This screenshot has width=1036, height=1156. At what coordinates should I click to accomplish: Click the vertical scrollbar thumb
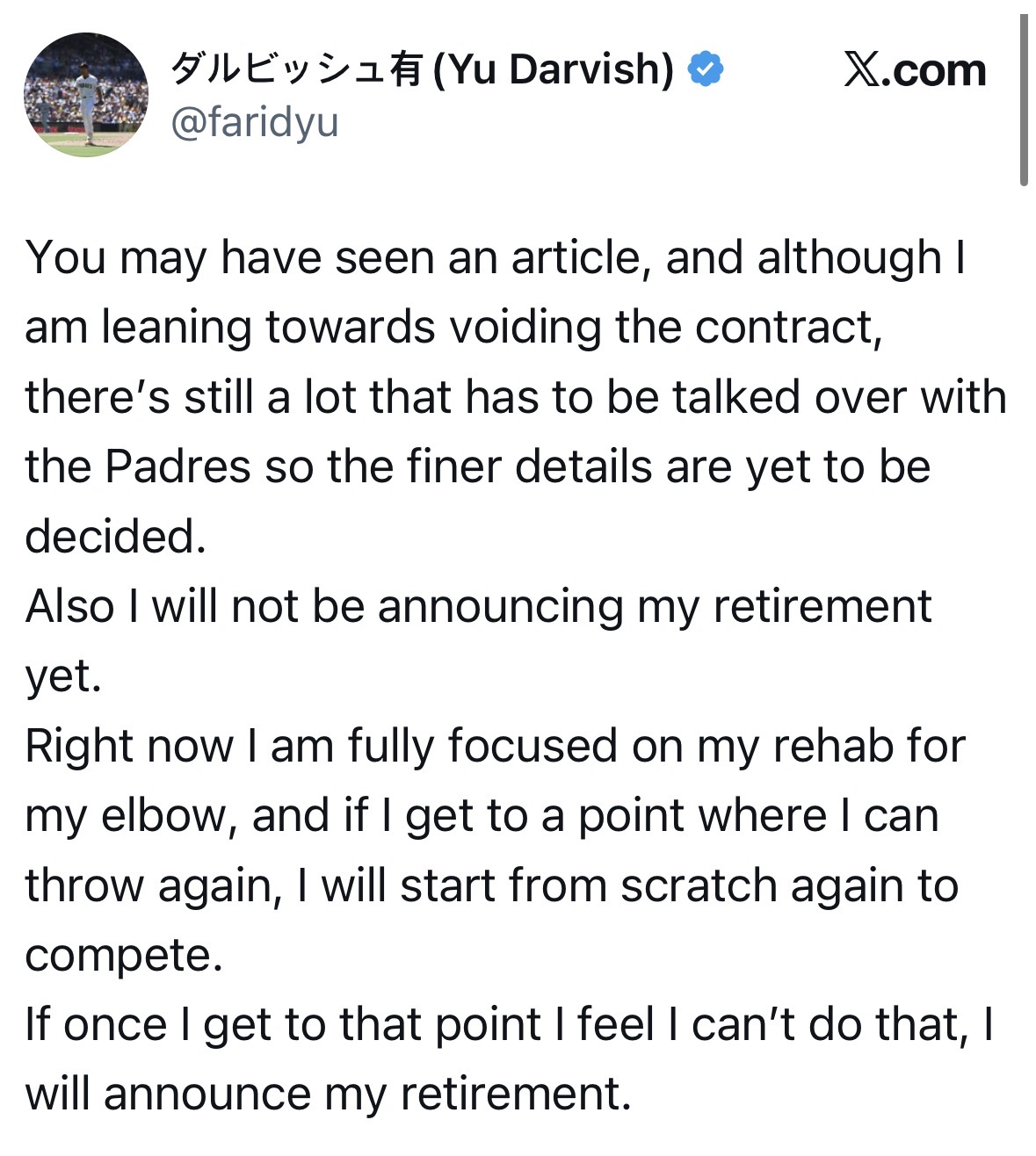point(1024,101)
